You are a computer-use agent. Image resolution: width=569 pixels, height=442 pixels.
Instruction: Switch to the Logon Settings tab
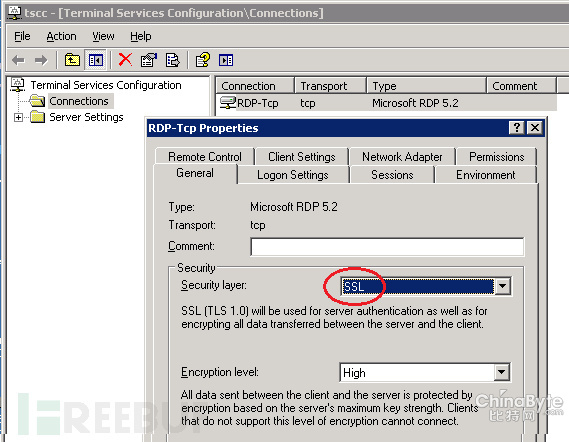(292, 175)
